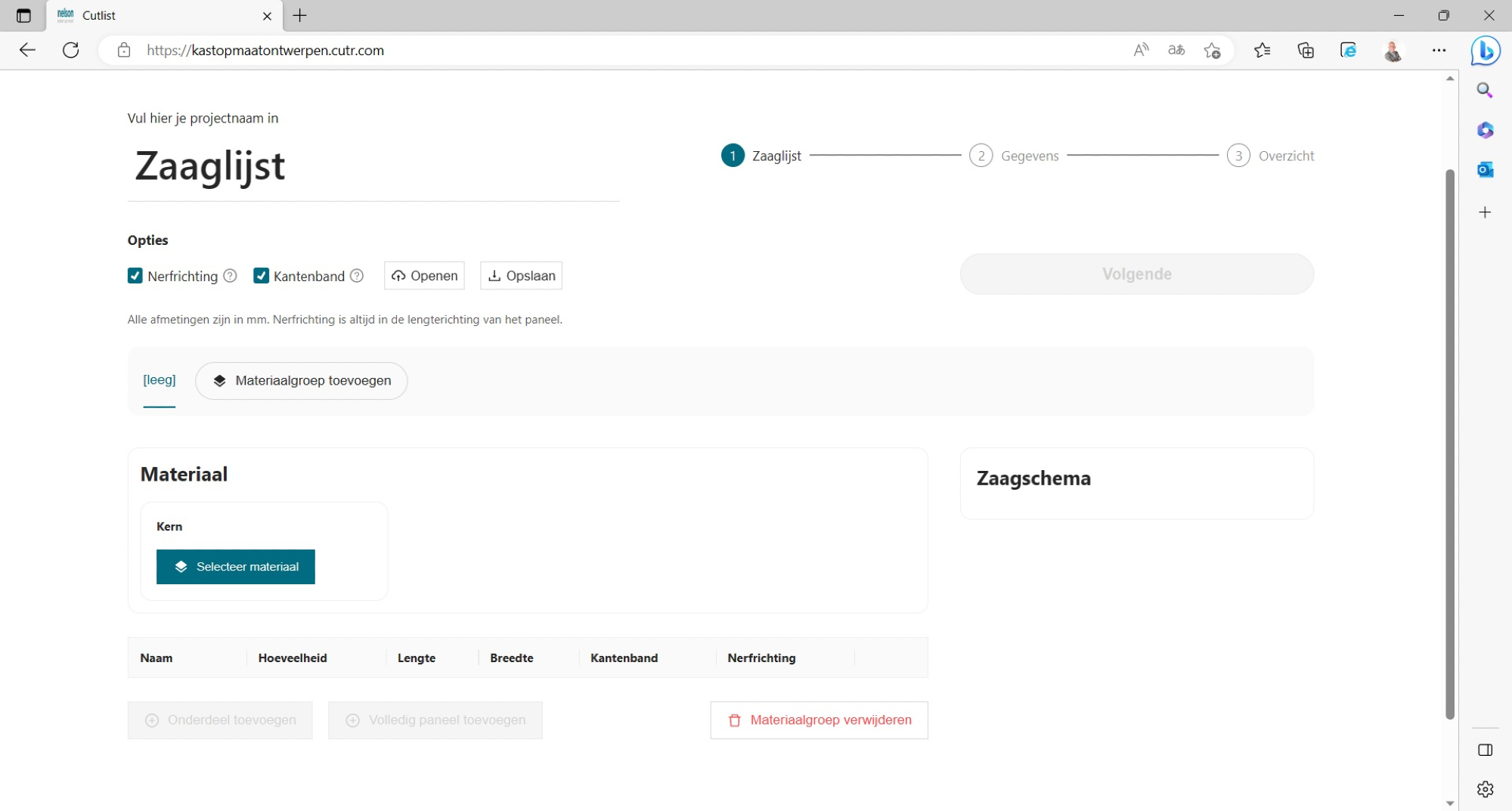Add this page to favorites star icon

pyautogui.click(x=1213, y=50)
